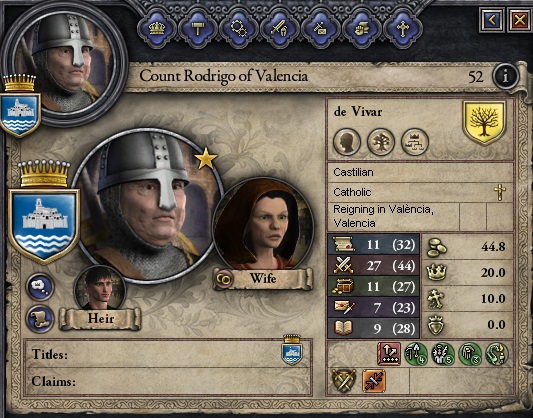Open the Laws hammer tab icon
533x418 pixels.
pos(197,29)
